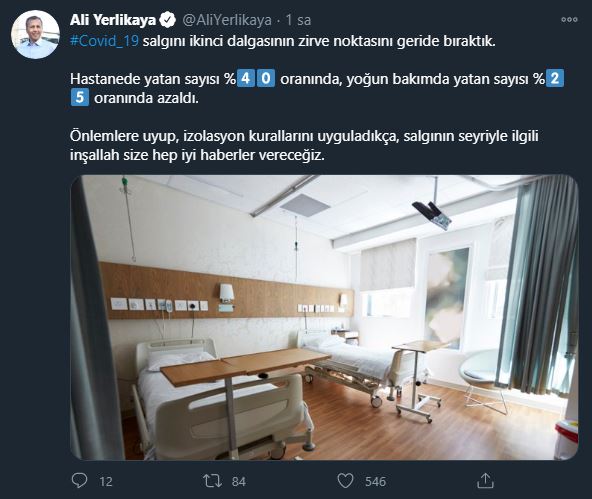The image size is (592, 499).
Task: Click the retweet count 84
Action: tap(239, 482)
